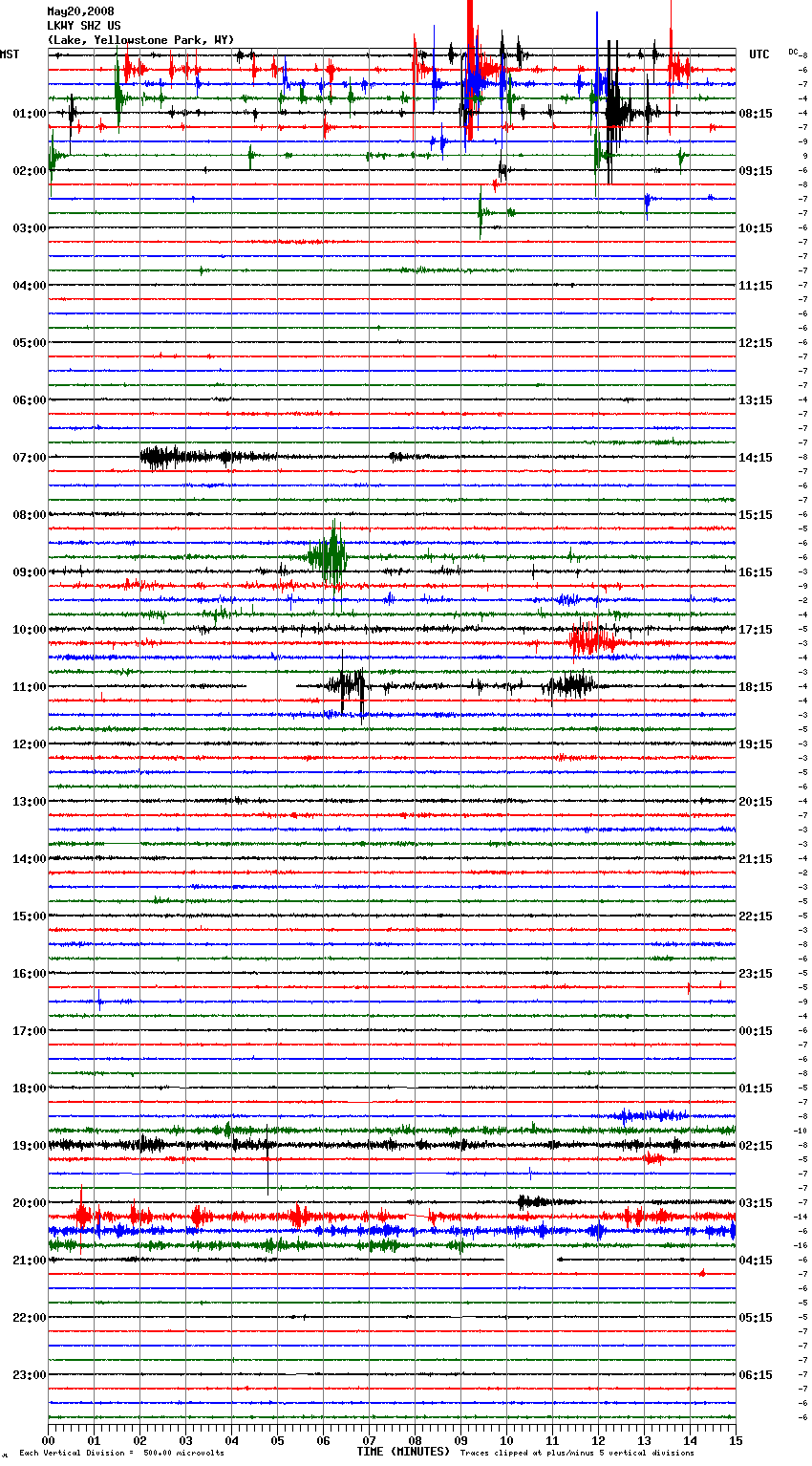812x1466 pixels.
Task: Select the 09:15 UTC time label
Action: click(756, 171)
